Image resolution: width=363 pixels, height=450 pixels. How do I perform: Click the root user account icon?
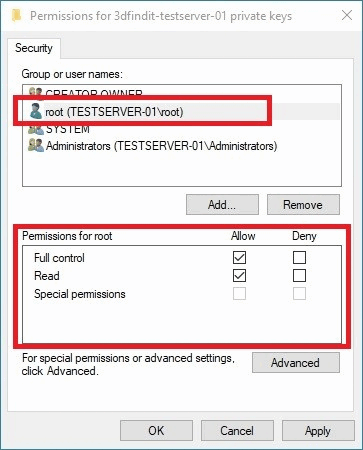click(x=36, y=112)
